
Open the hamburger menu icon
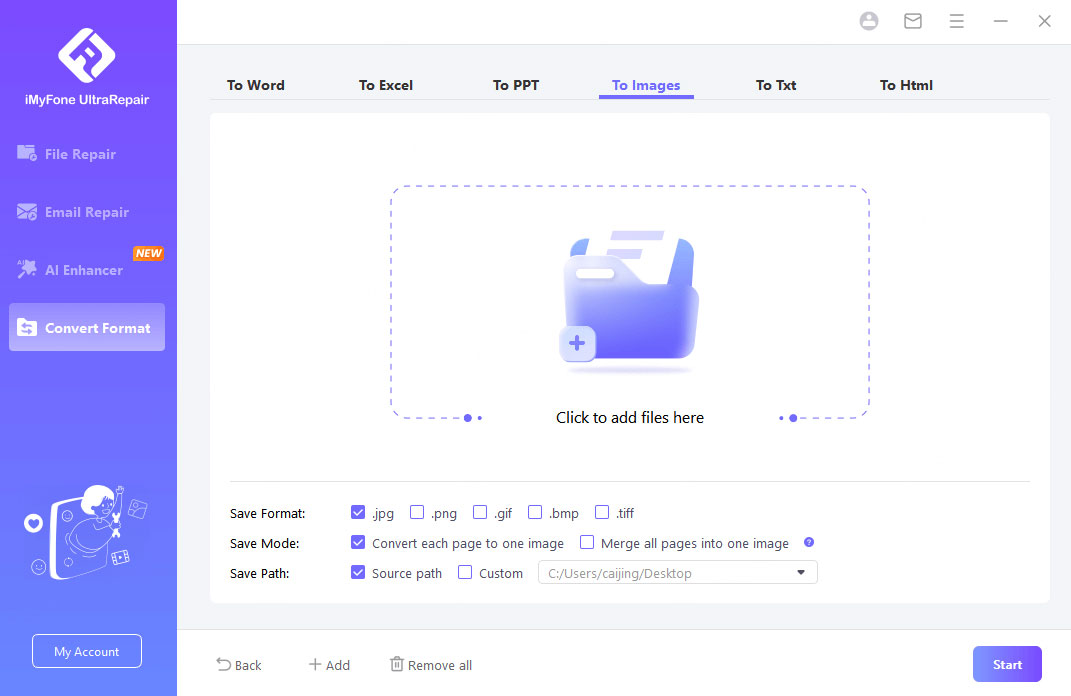point(957,21)
